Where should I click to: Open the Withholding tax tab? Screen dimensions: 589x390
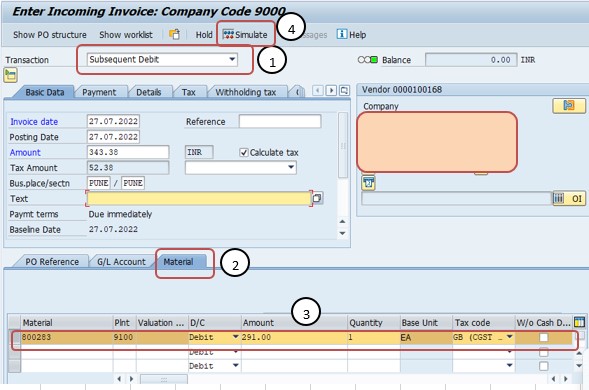coord(246,92)
